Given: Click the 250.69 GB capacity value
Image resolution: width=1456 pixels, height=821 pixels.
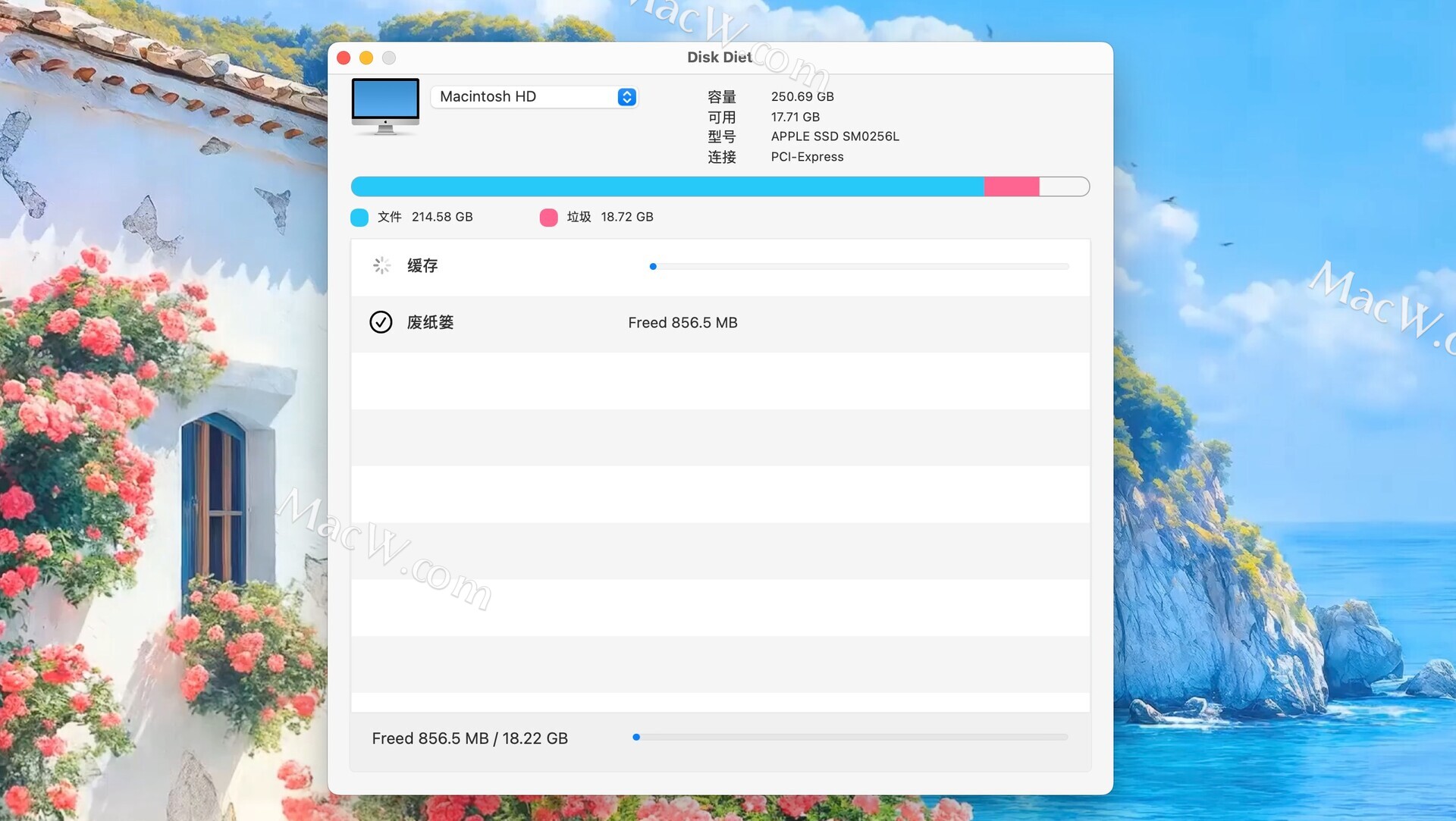Looking at the screenshot, I should (802, 97).
